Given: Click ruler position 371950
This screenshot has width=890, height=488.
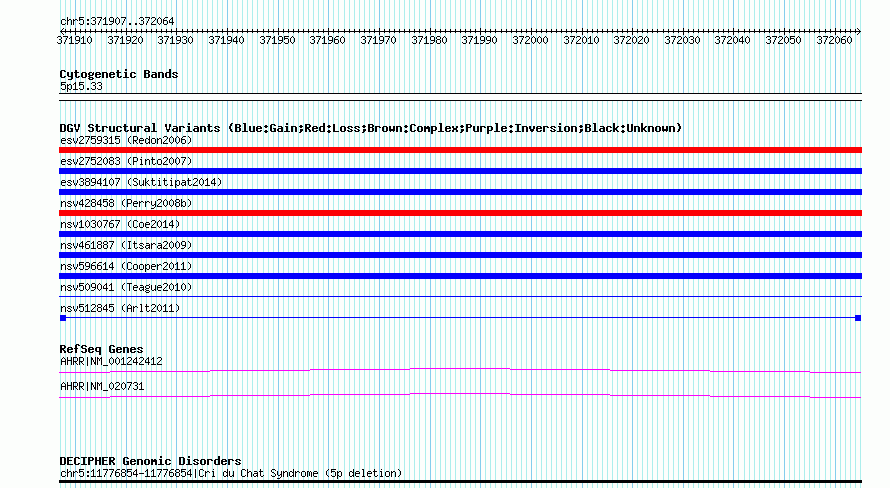Looking at the screenshot, I should (278, 40).
